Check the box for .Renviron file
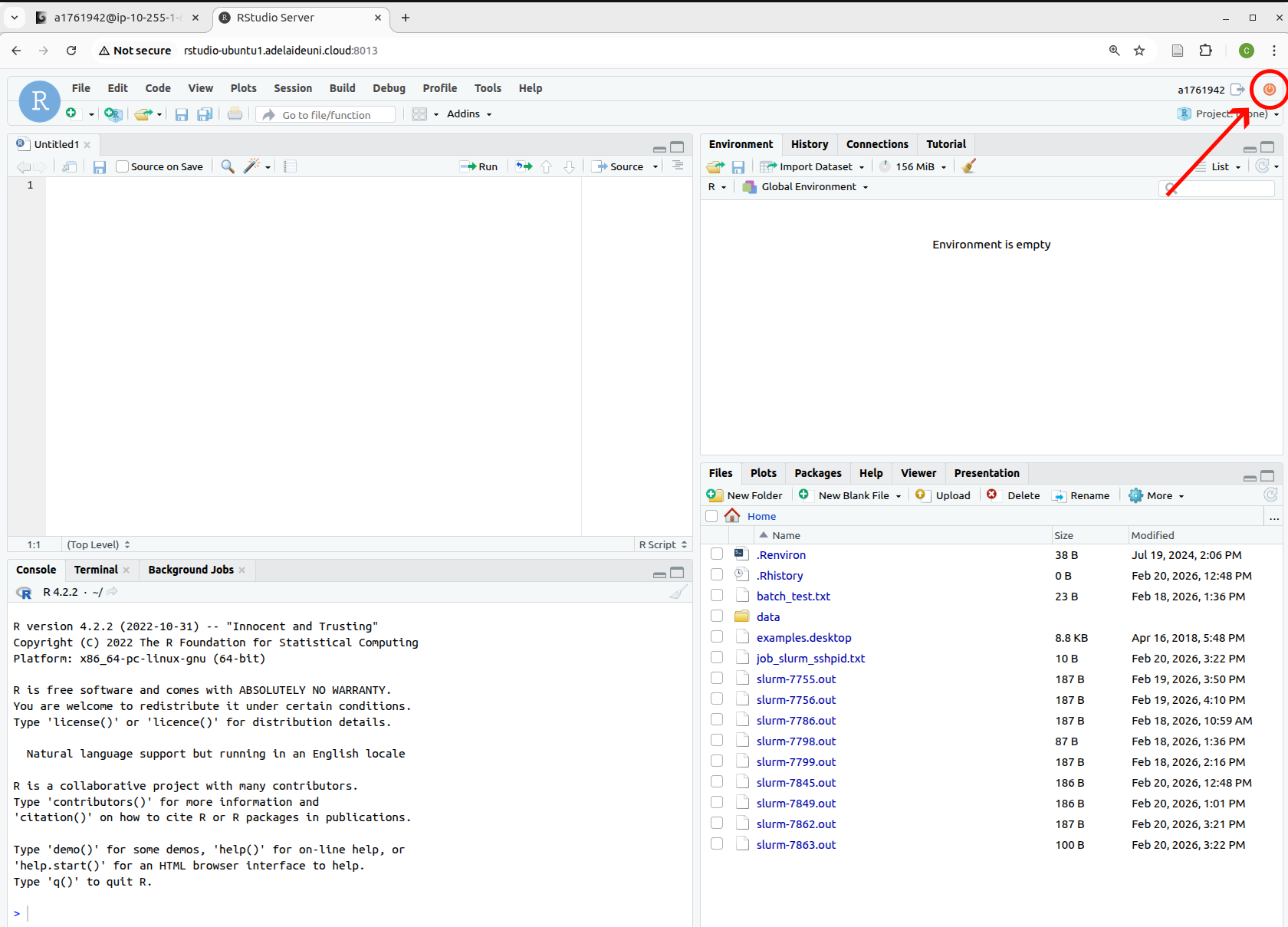 click(717, 554)
